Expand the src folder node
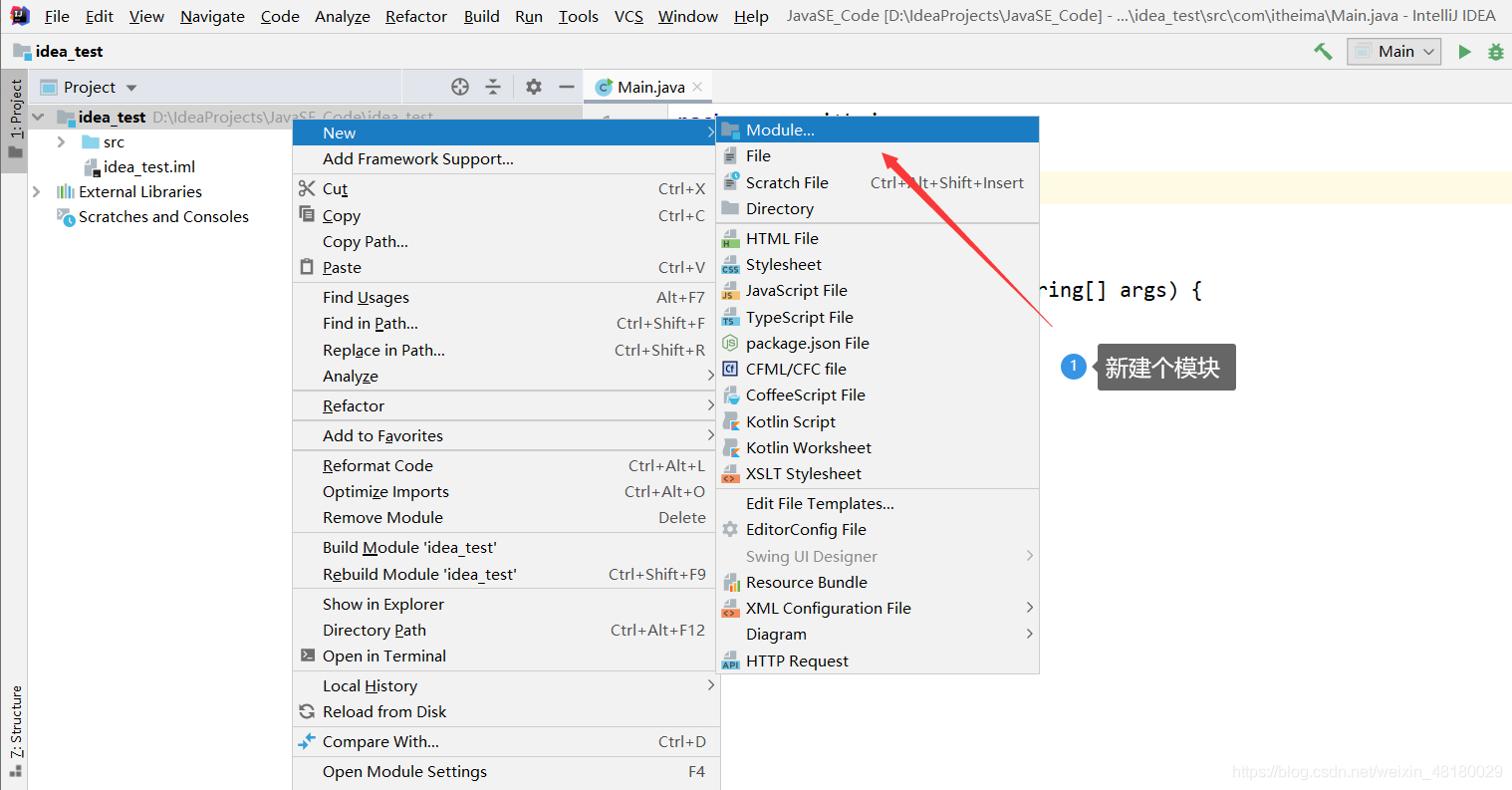1512x790 pixels. pos(62,142)
